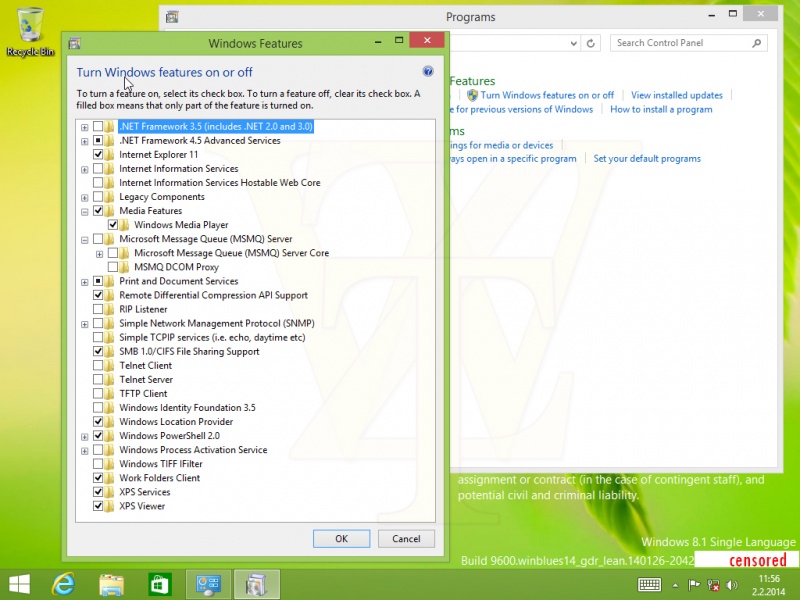Image resolution: width=800 pixels, height=600 pixels.
Task: Select Simple TCPIP services row text
Action: point(212,338)
